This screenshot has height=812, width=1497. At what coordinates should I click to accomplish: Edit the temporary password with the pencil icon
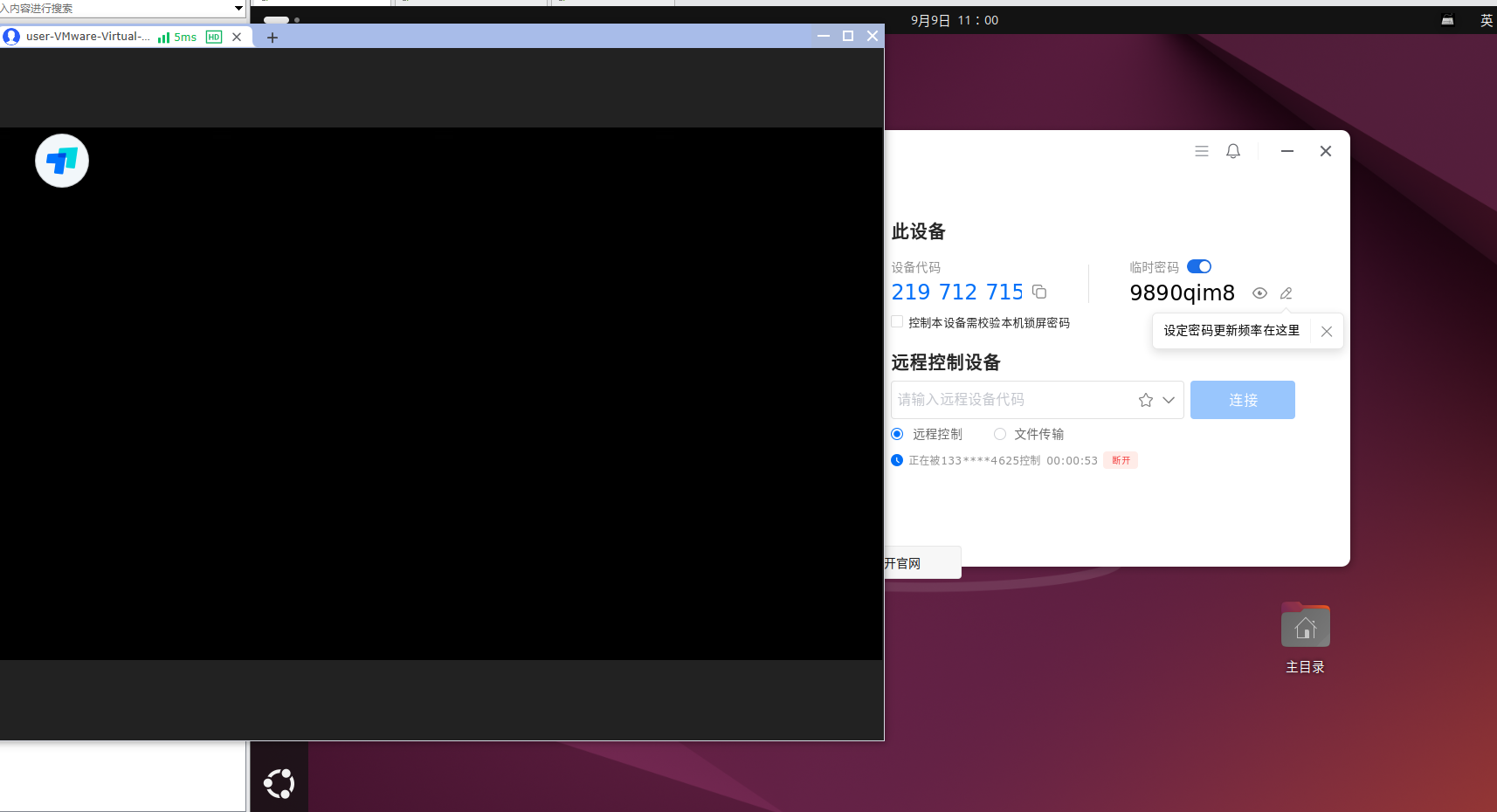[x=1285, y=293]
